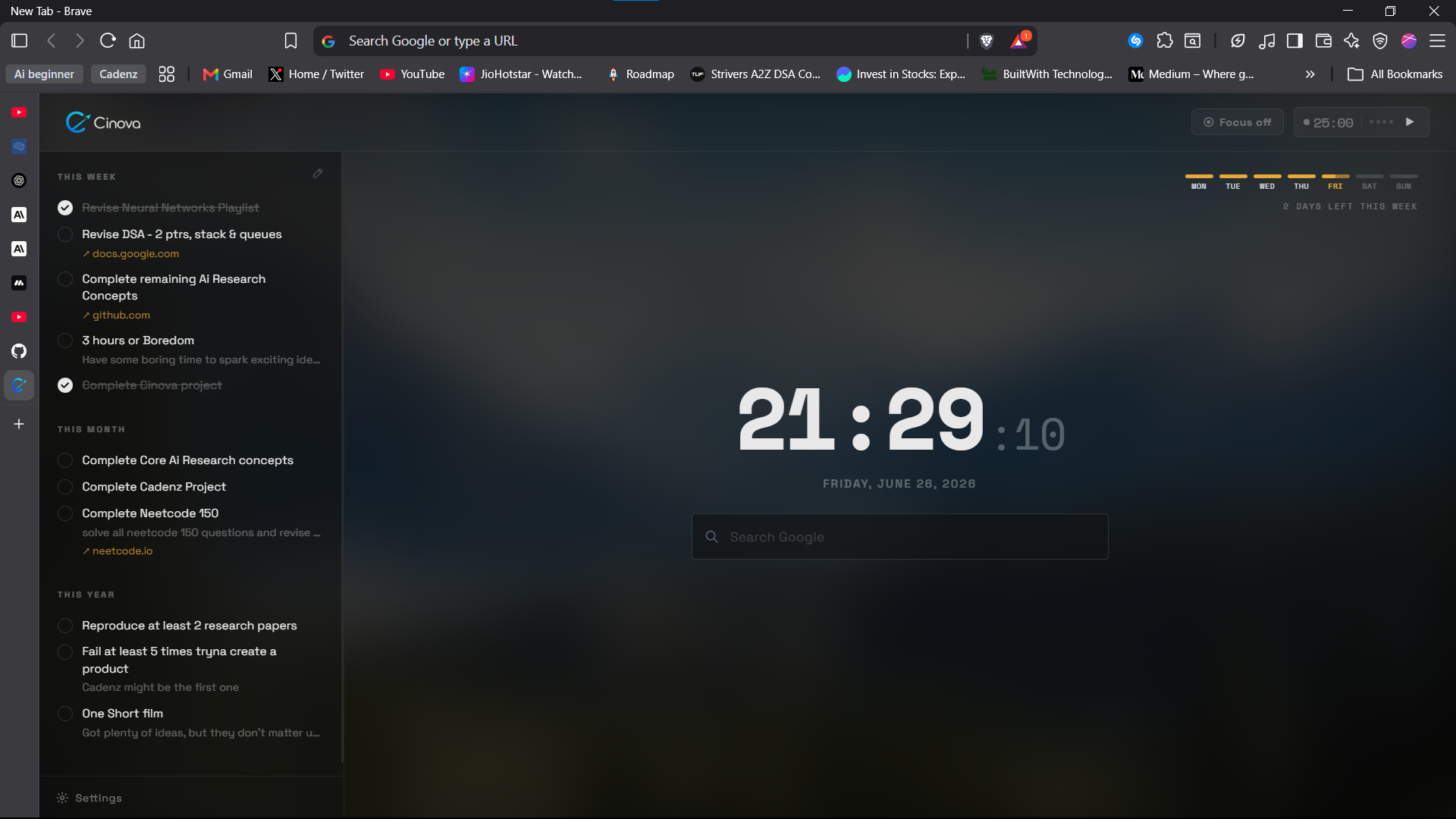Edit This Week goals with pencil icon
The width and height of the screenshot is (1456, 819).
318,174
